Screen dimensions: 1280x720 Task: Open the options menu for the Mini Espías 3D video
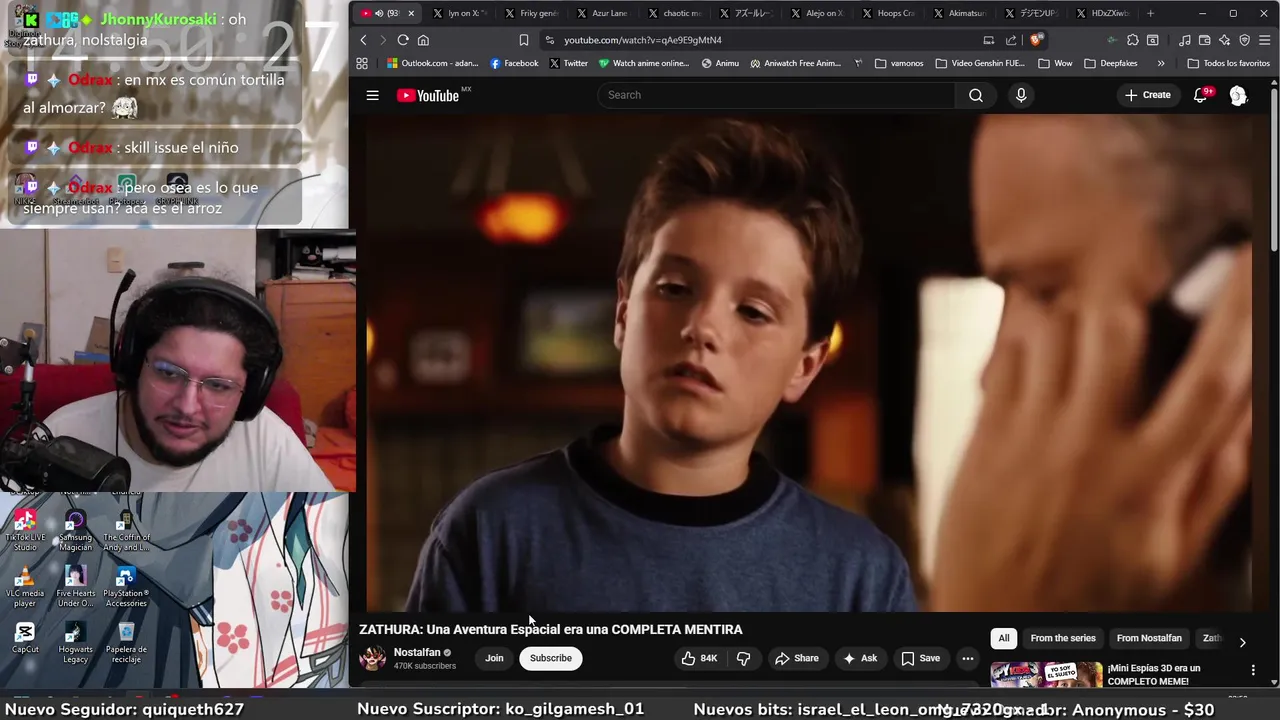[1253, 670]
